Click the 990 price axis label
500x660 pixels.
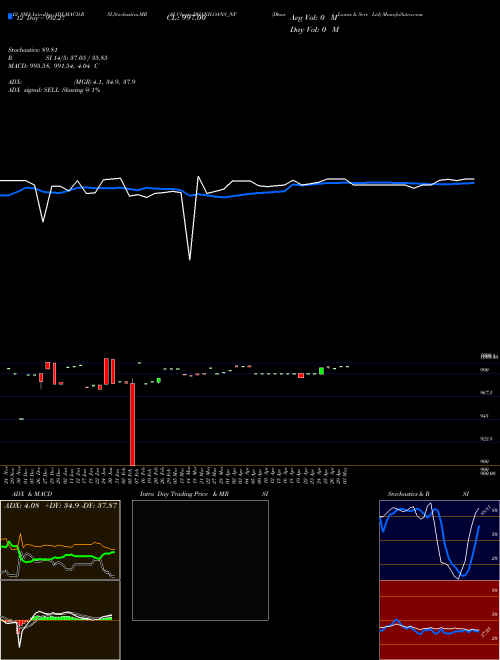pyautogui.click(x=484, y=370)
